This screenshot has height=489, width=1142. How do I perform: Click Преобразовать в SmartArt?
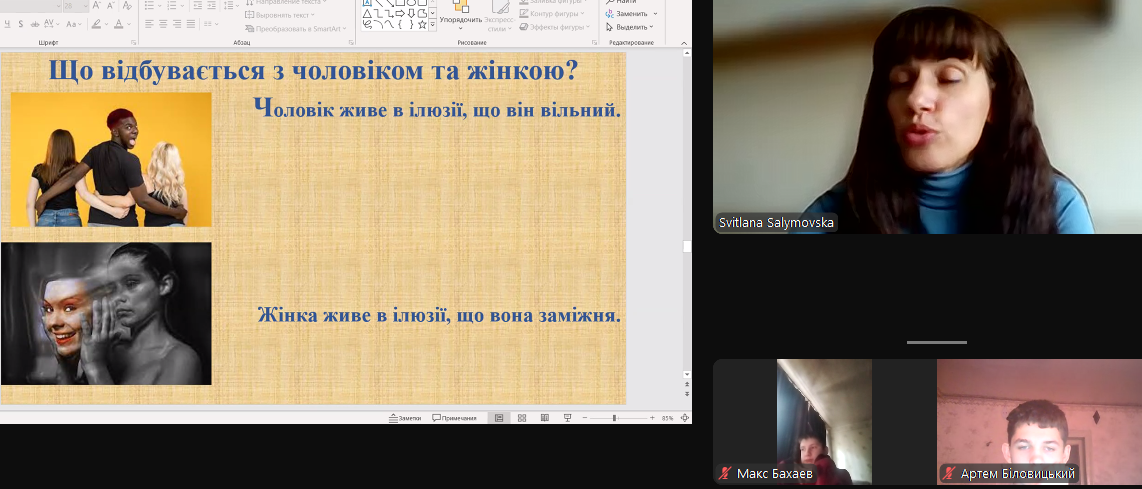click(x=295, y=28)
